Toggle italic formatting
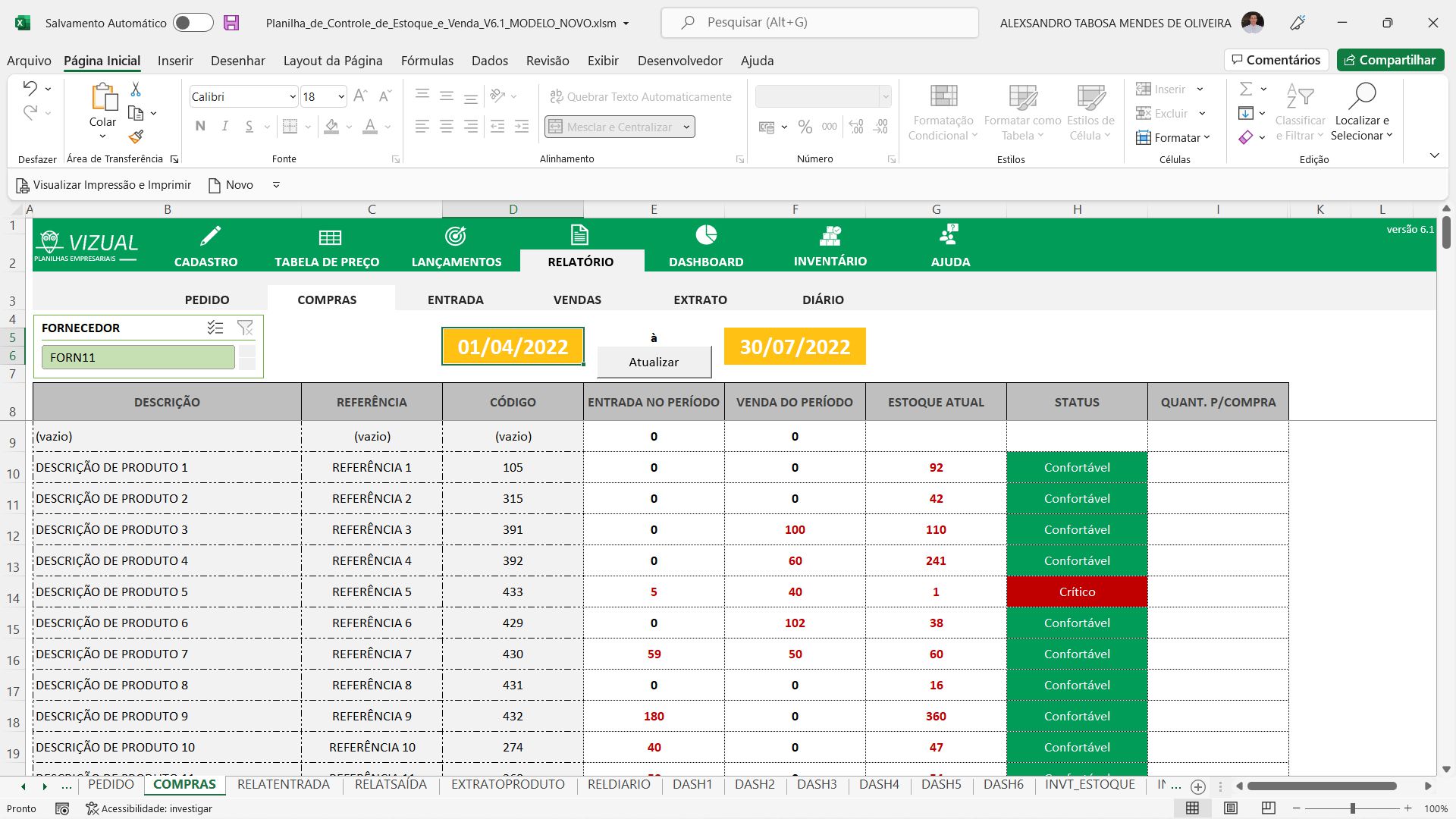Screen dimensions: 1456x819 point(224,126)
